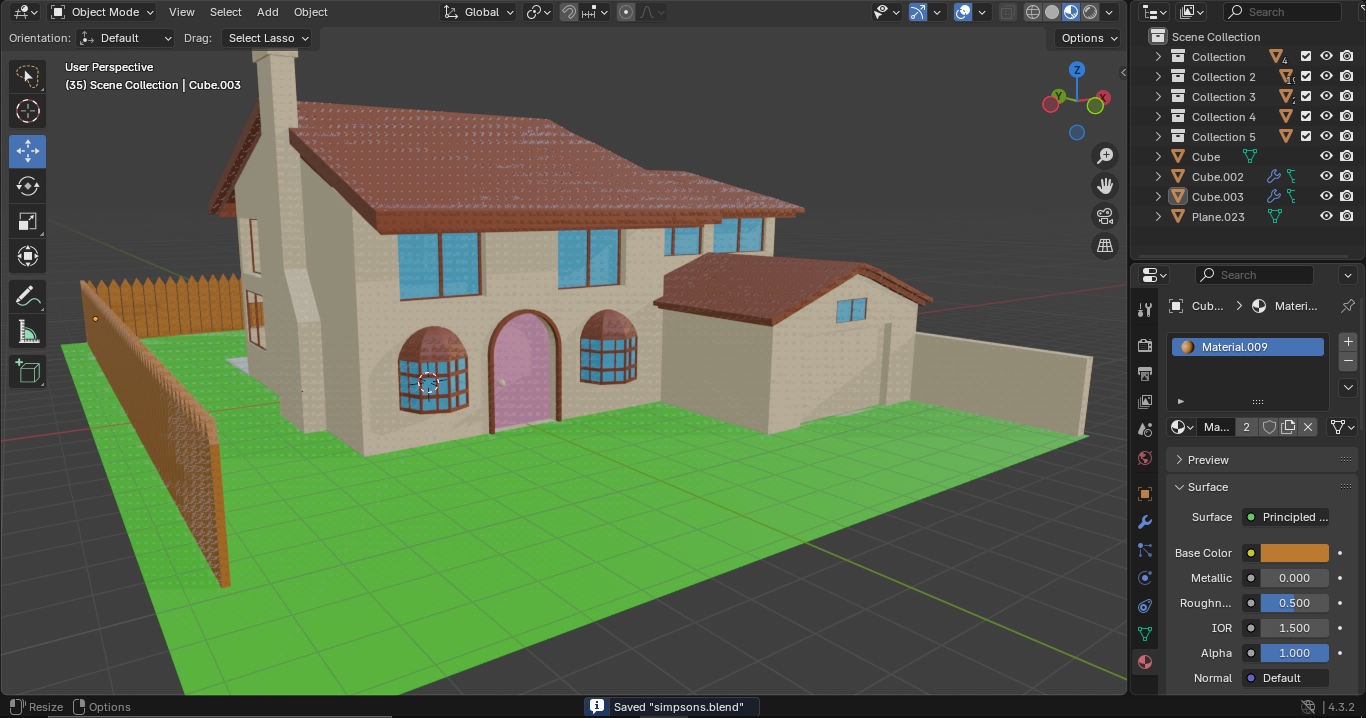Open the Drag Select Lasso dropdown
The height and width of the screenshot is (718, 1366).
point(266,38)
